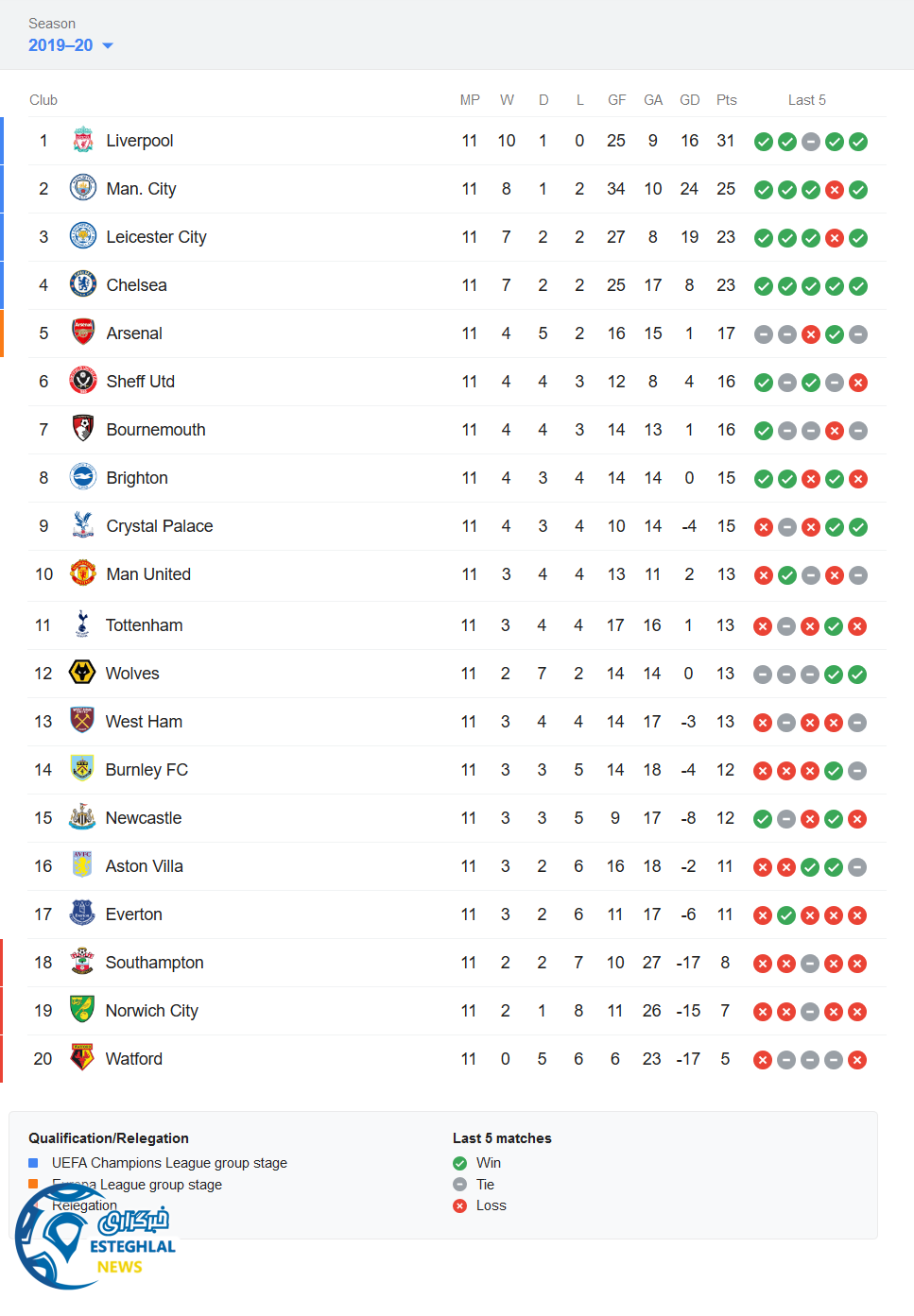
Task: Click the Last 5 column header
Action: click(x=806, y=100)
